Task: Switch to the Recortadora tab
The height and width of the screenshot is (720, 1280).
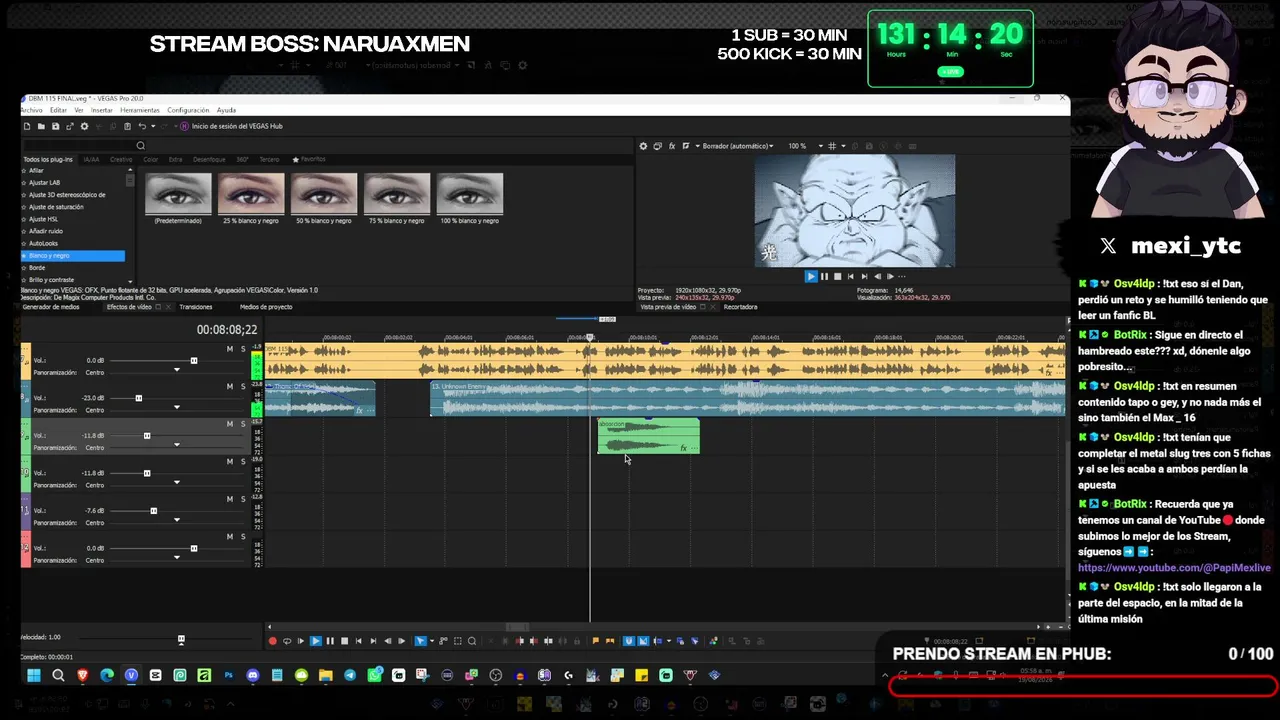Action: (x=740, y=307)
